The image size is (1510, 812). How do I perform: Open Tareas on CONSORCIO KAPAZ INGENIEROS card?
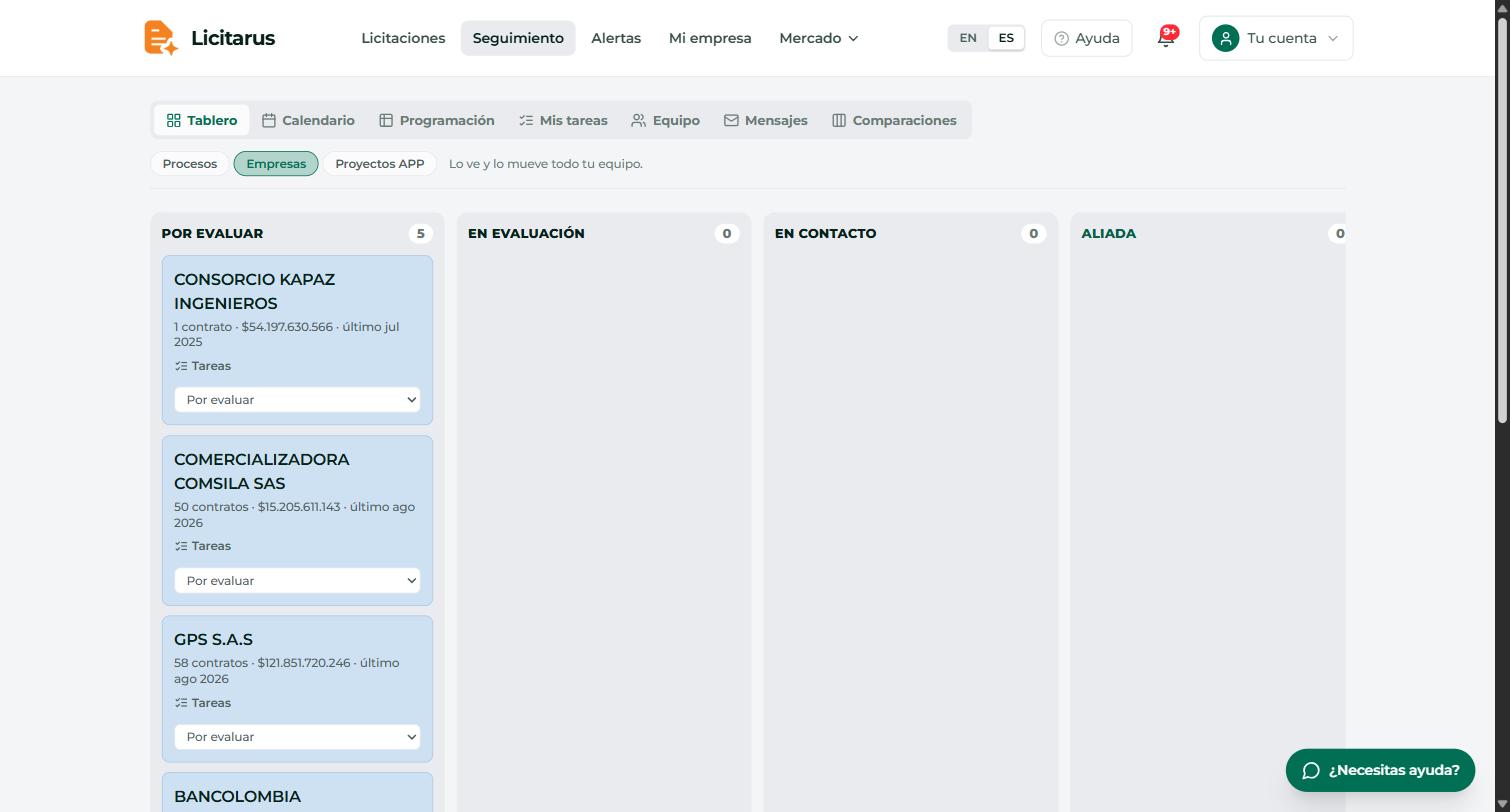pos(203,366)
